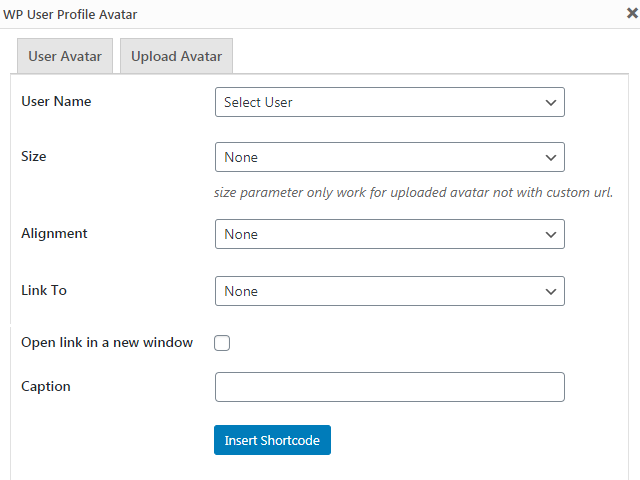Open the Size dropdown
Viewport: 640px width, 480px height.
click(390, 157)
